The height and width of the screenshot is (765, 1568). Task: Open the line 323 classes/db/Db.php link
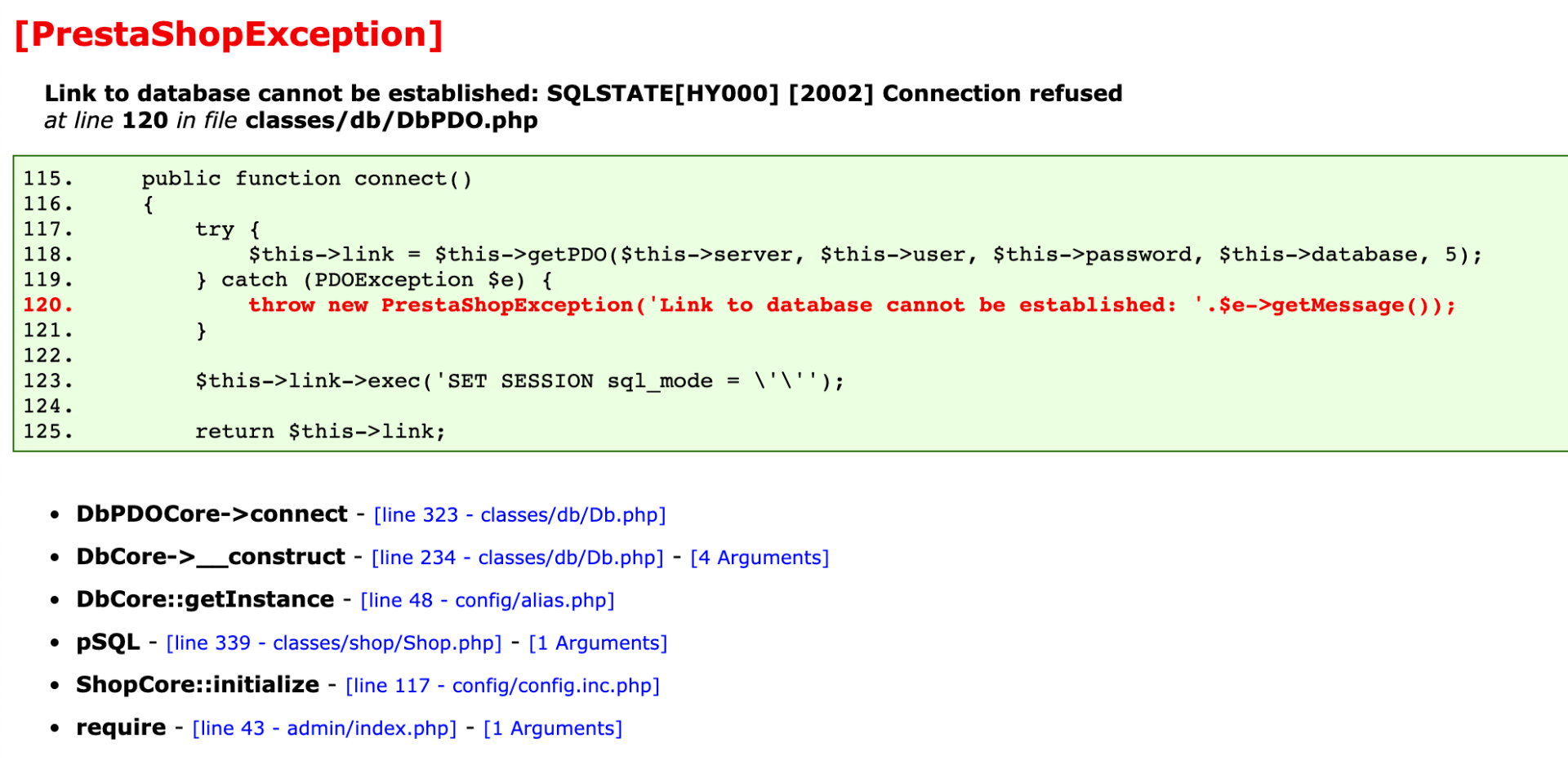[x=519, y=515]
